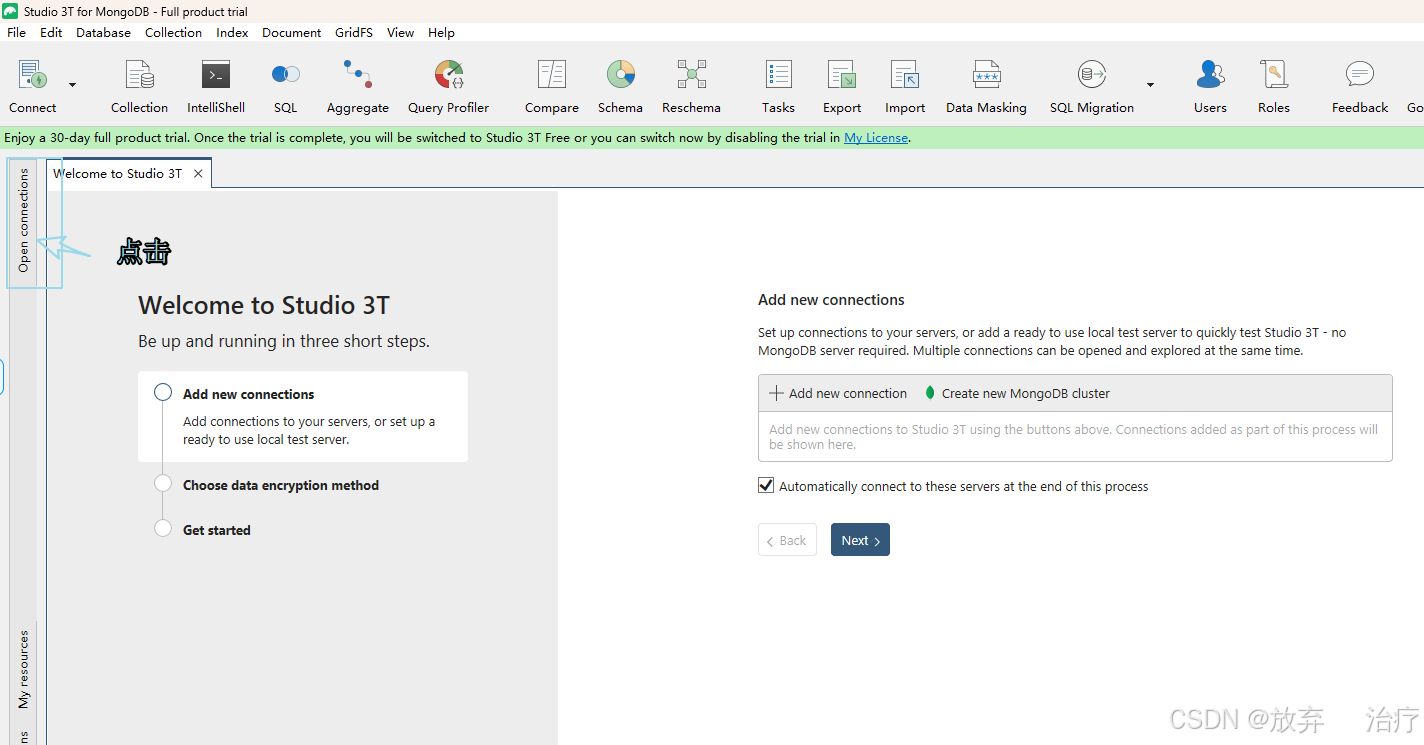
Task: Open the Database menu
Action: [104, 32]
